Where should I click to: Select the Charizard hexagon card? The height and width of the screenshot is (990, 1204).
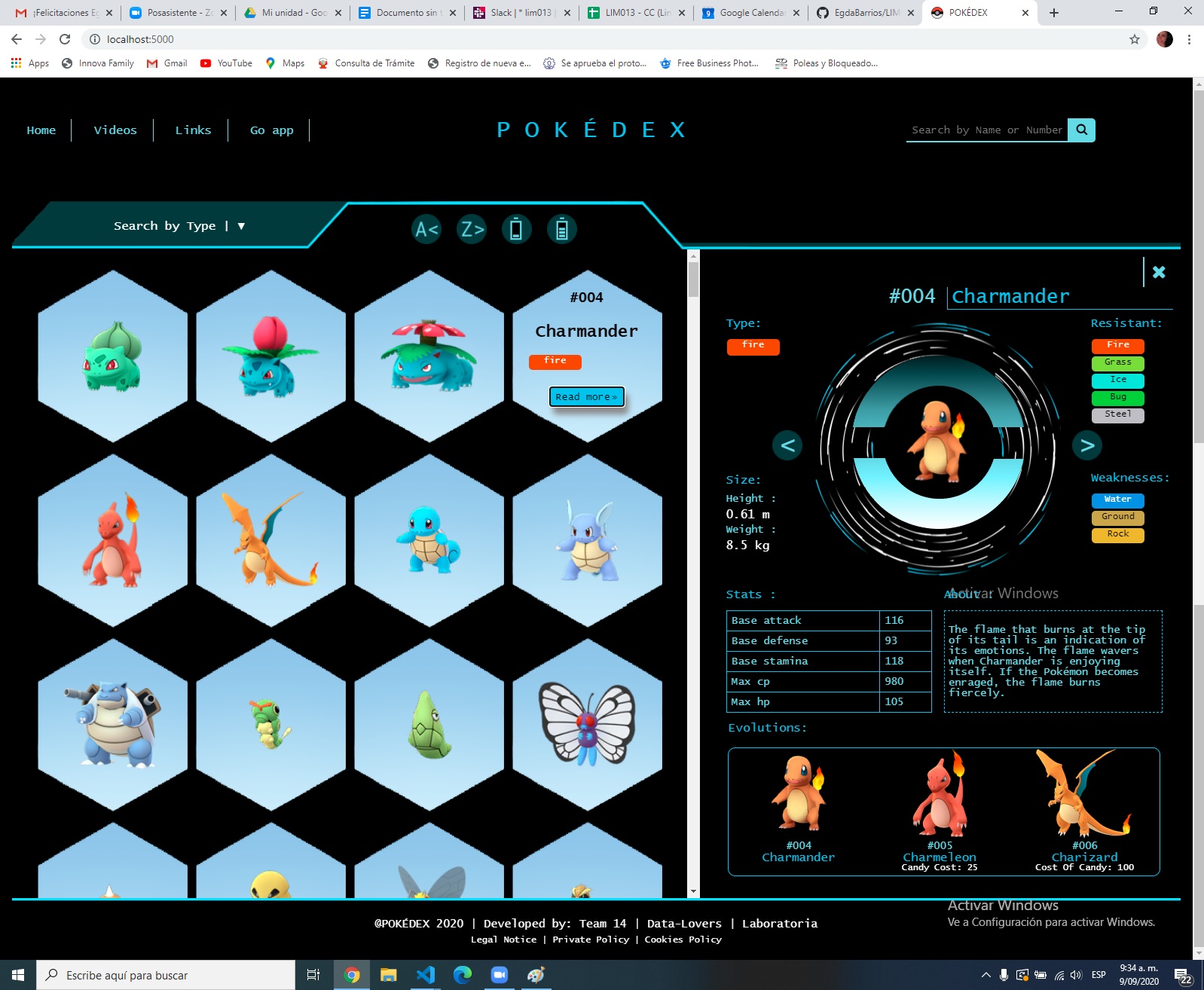point(270,540)
